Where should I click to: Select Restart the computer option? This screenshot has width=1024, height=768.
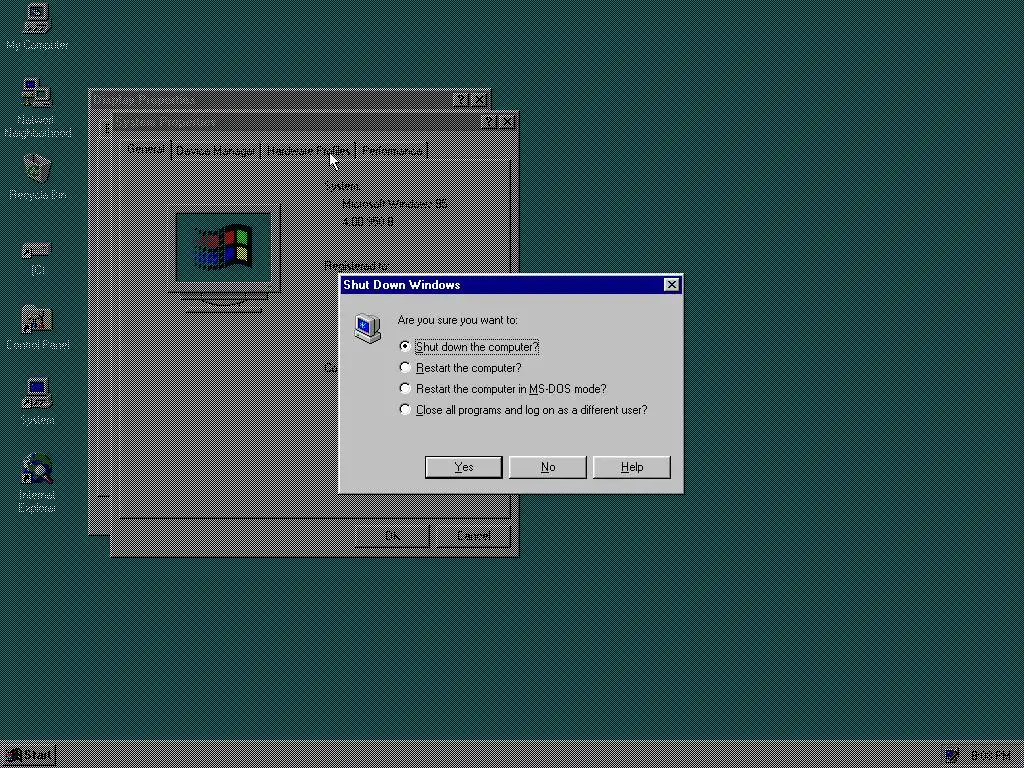pyautogui.click(x=460, y=368)
